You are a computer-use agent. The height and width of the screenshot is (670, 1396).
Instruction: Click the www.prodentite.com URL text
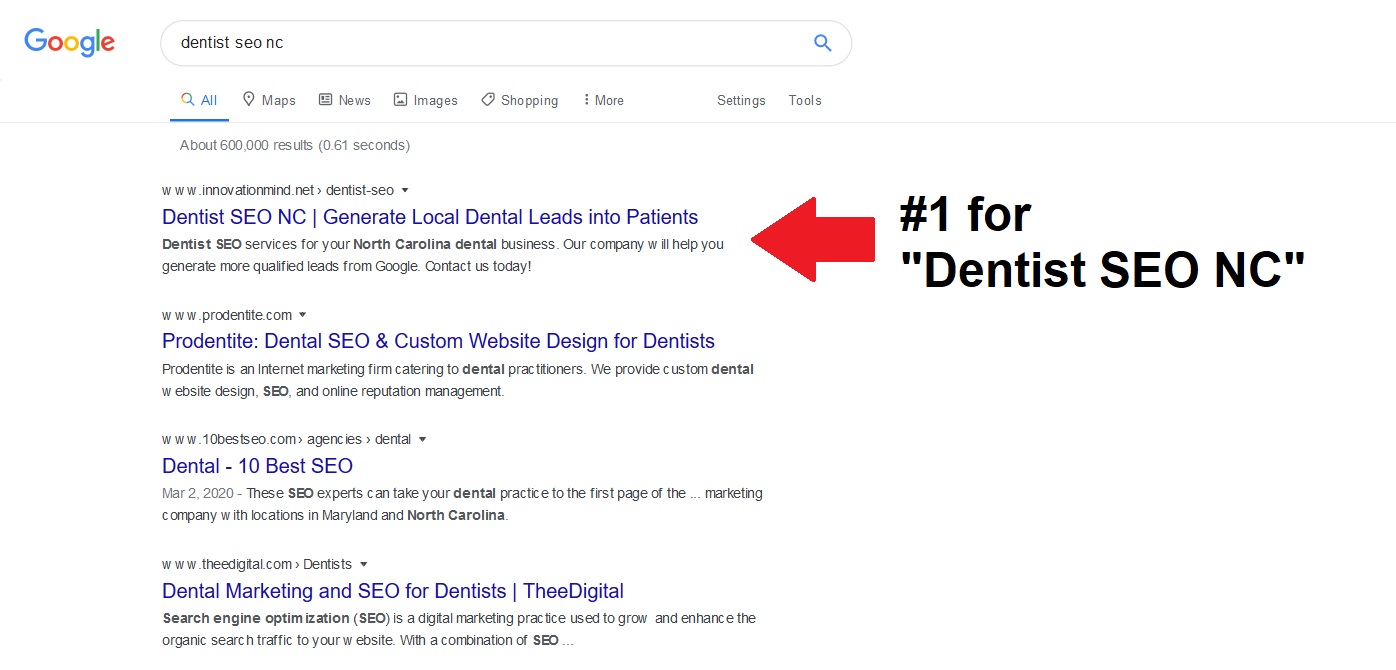[227, 315]
